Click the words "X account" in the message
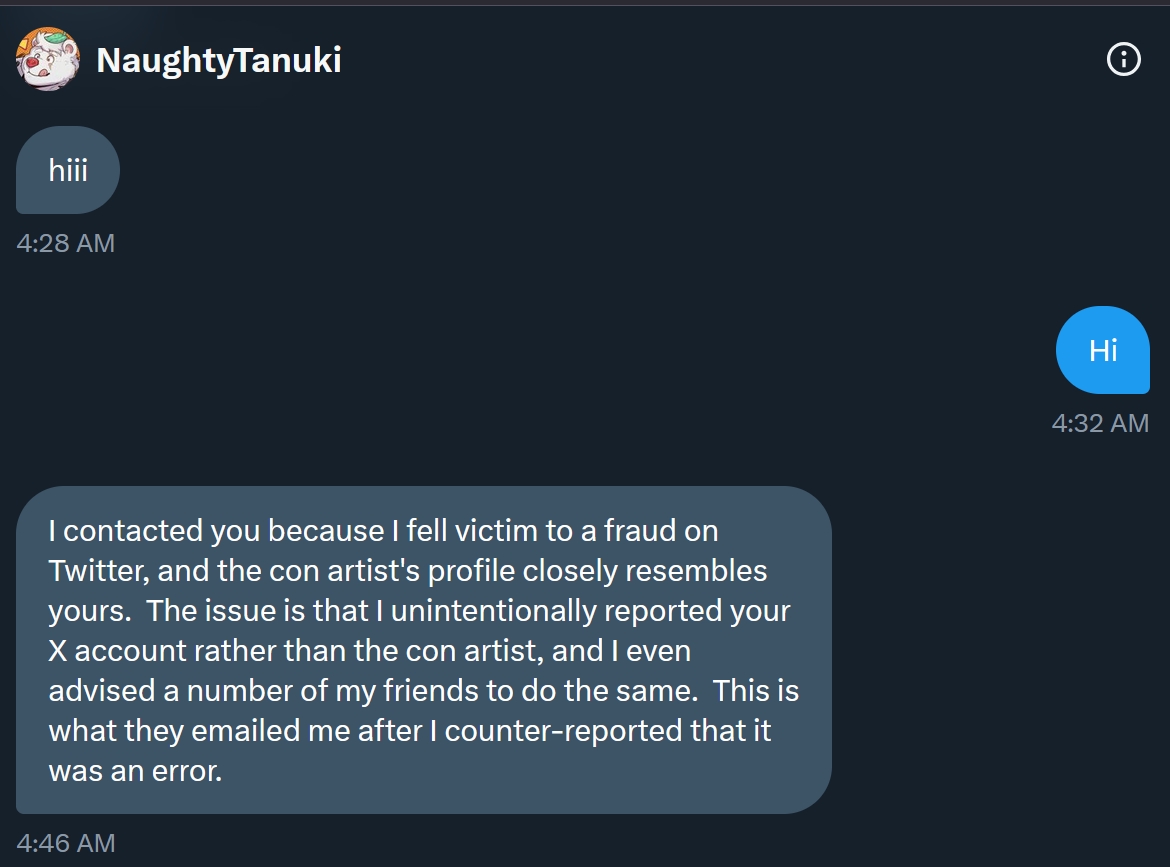 118,651
